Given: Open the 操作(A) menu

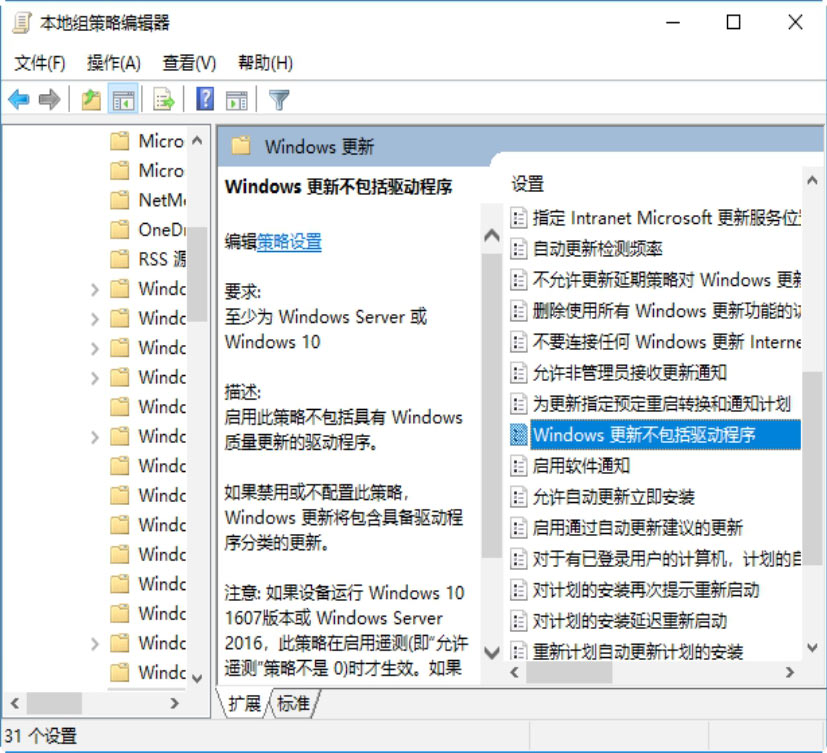Looking at the screenshot, I should (114, 63).
